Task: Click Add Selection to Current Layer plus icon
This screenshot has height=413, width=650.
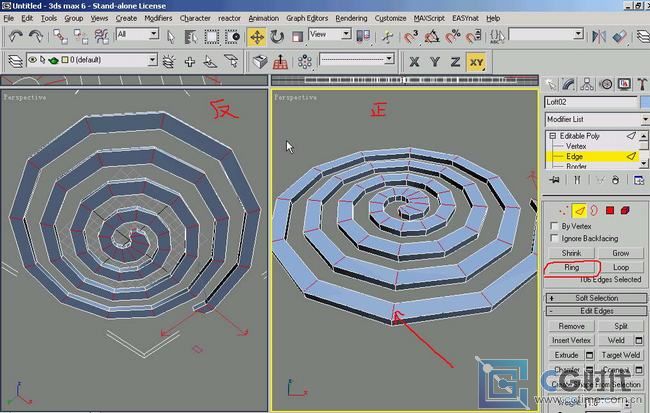Action: click(x=190, y=62)
